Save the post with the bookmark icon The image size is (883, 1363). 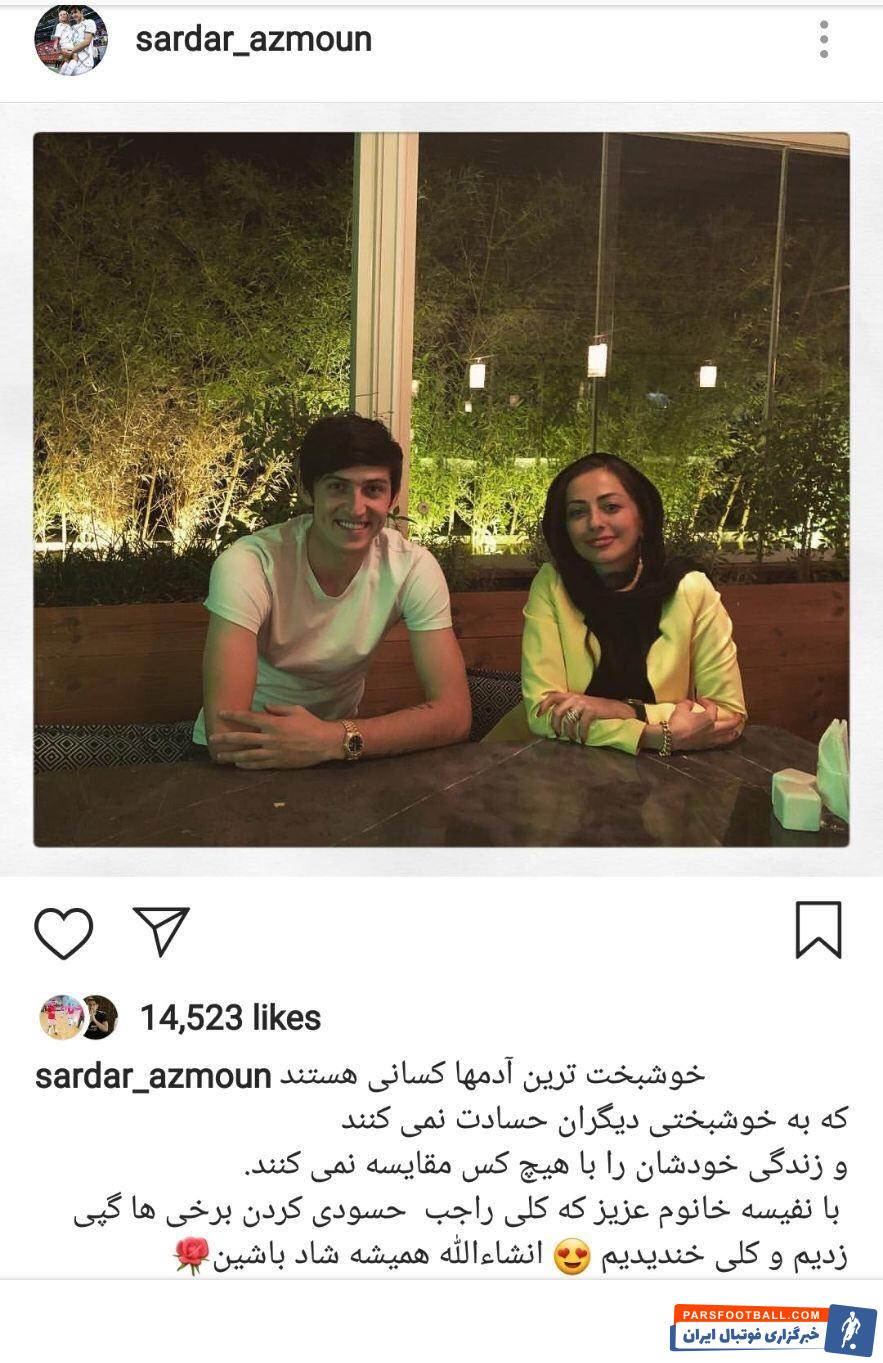click(818, 930)
